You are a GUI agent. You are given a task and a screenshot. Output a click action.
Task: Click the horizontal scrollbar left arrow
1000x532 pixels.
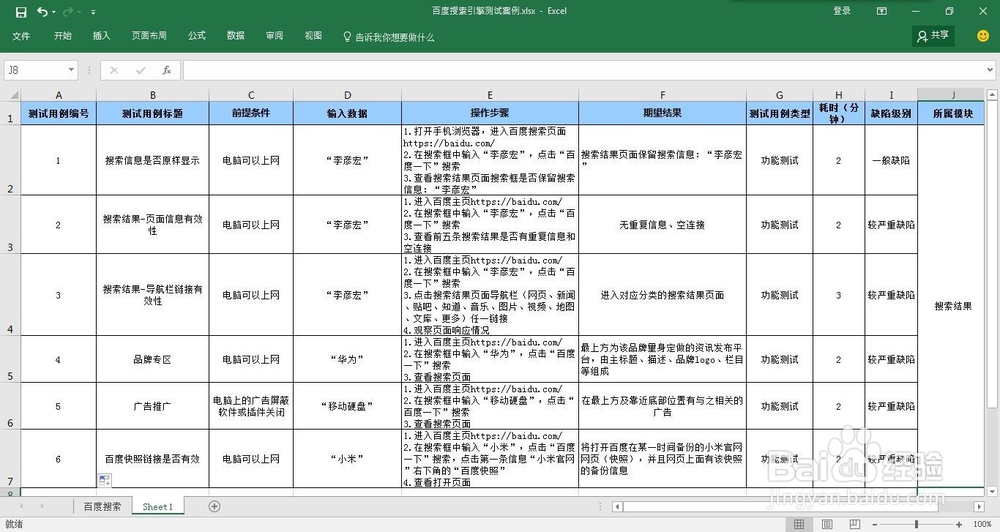pos(617,506)
